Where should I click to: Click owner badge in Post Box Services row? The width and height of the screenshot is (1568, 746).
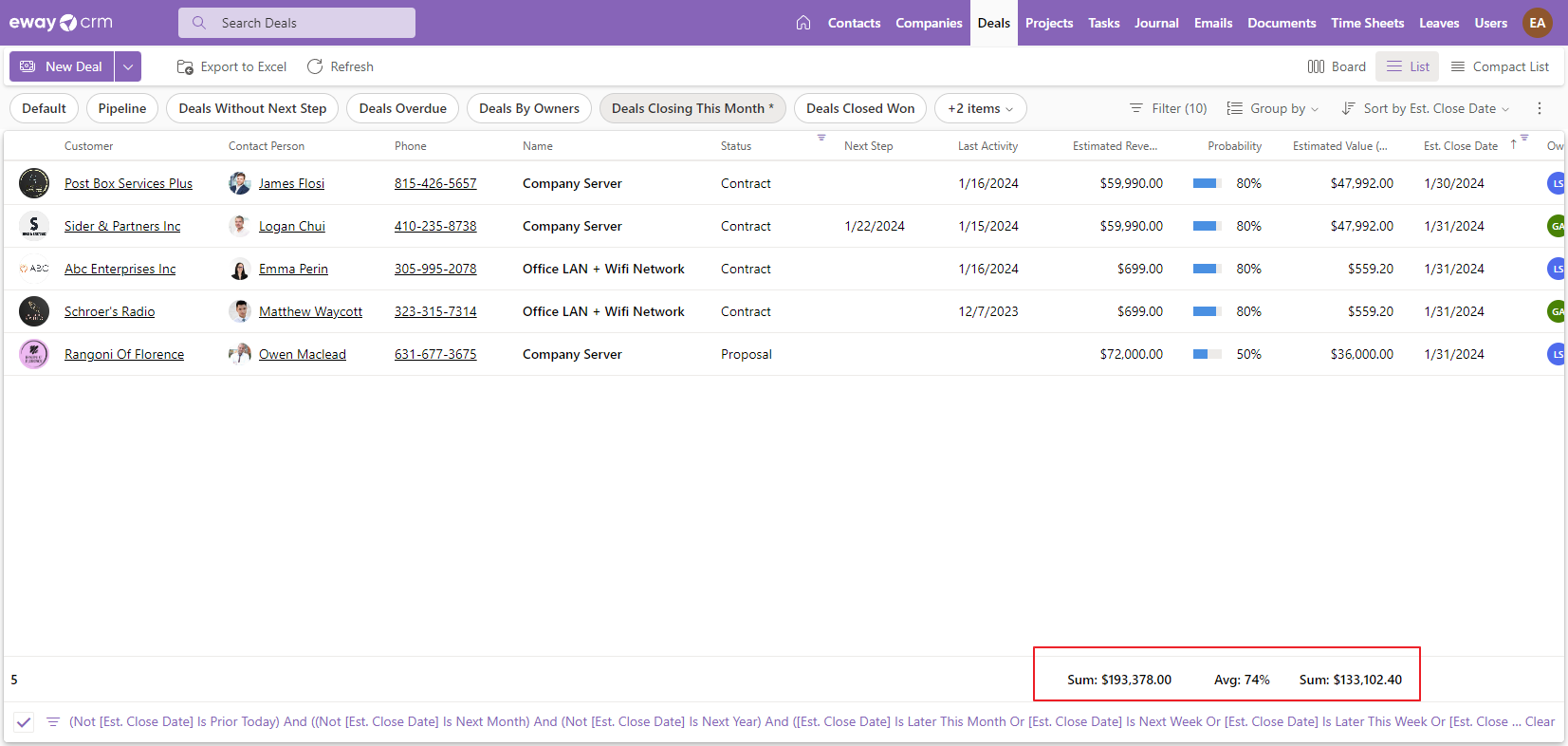[1556, 183]
